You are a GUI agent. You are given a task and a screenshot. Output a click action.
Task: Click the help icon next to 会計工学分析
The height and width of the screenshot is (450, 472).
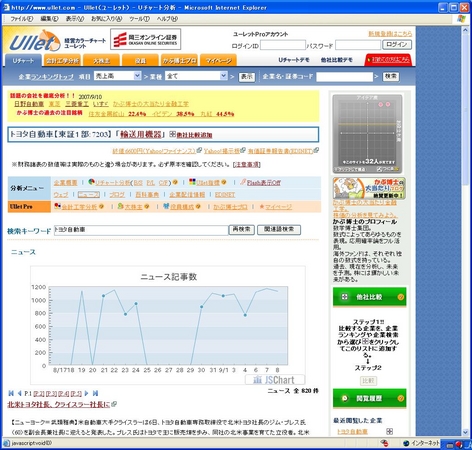[x=101, y=207]
